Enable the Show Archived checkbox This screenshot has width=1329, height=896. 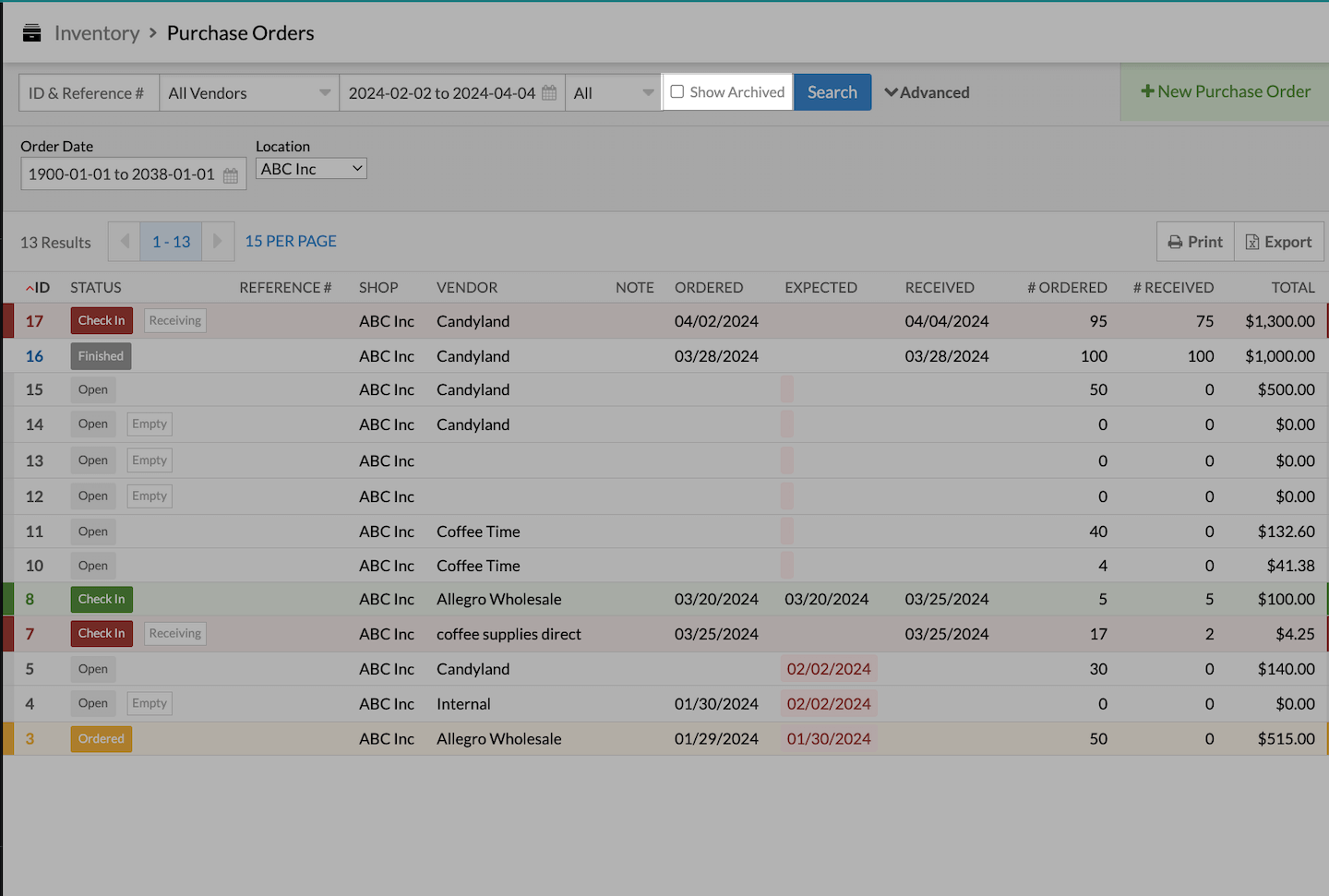coord(677,92)
